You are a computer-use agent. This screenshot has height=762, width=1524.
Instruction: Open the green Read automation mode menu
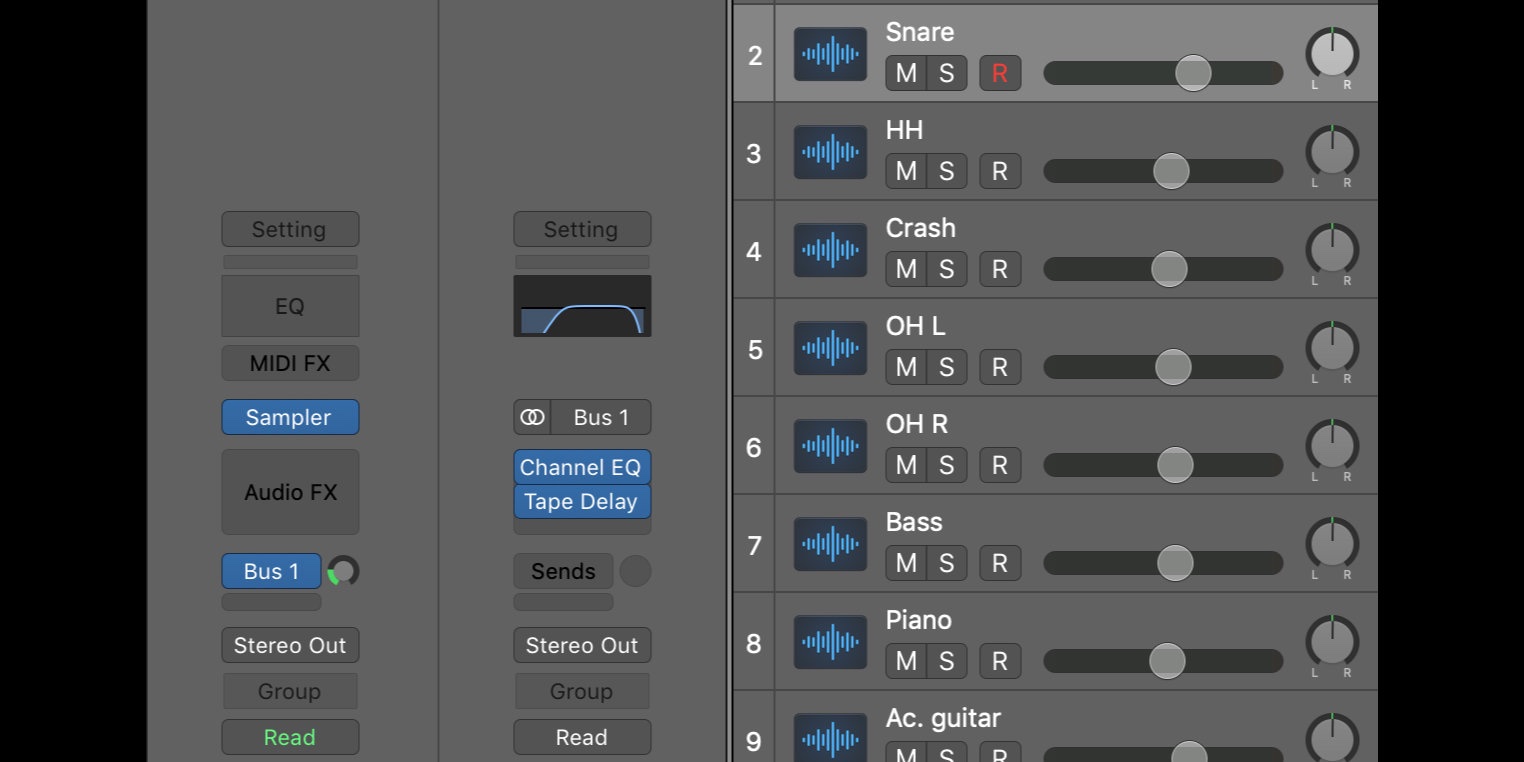(x=290, y=737)
